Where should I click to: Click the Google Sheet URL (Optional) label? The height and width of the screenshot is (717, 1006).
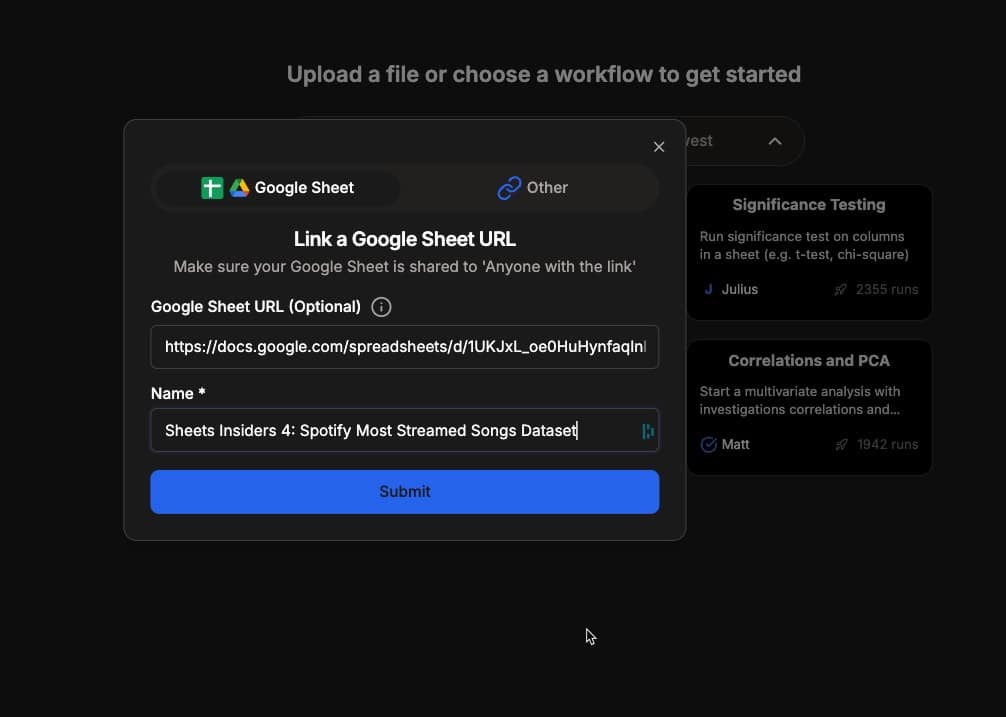pyautogui.click(x=256, y=307)
